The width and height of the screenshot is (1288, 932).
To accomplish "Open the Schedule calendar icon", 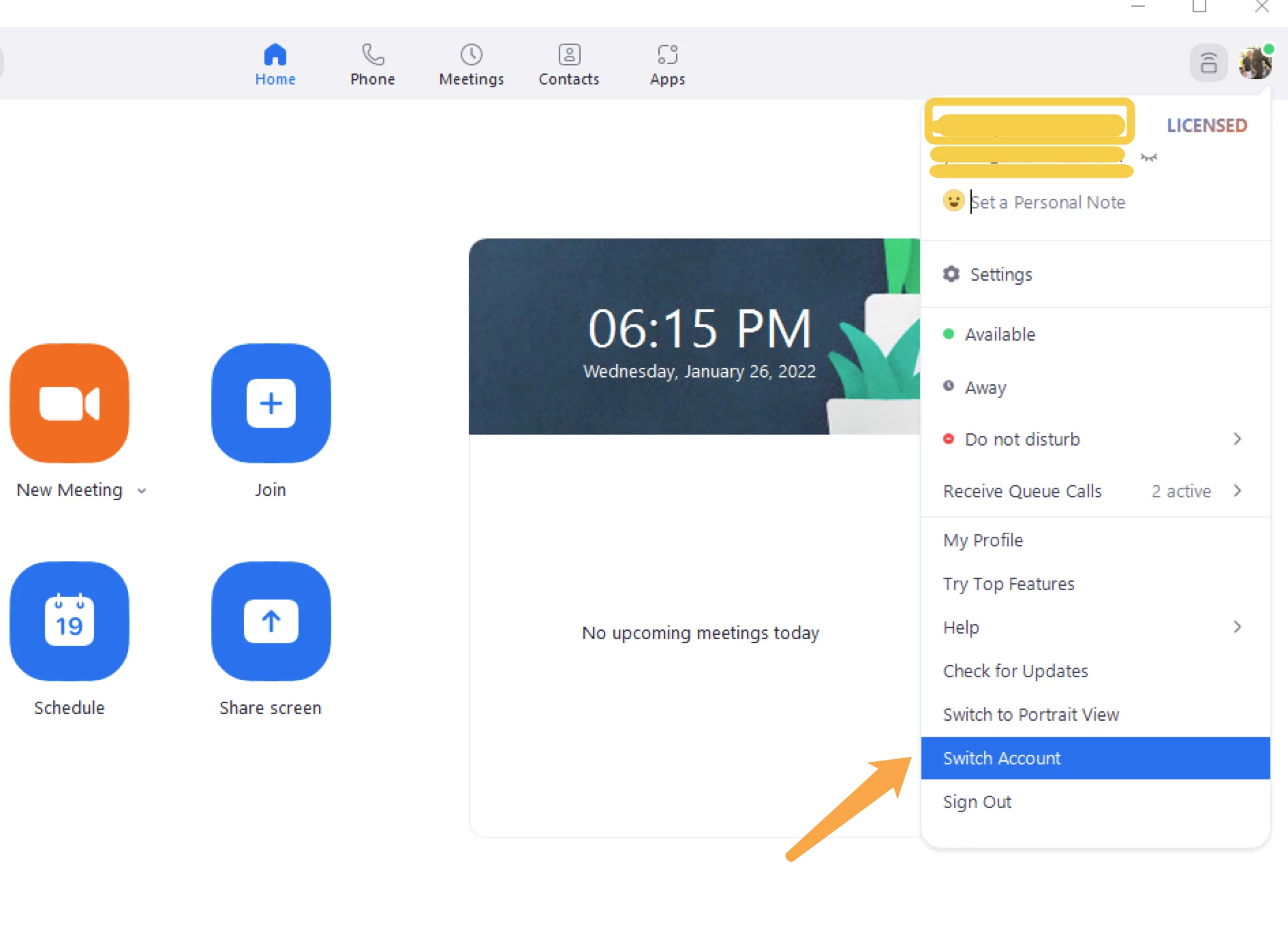I will [70, 621].
